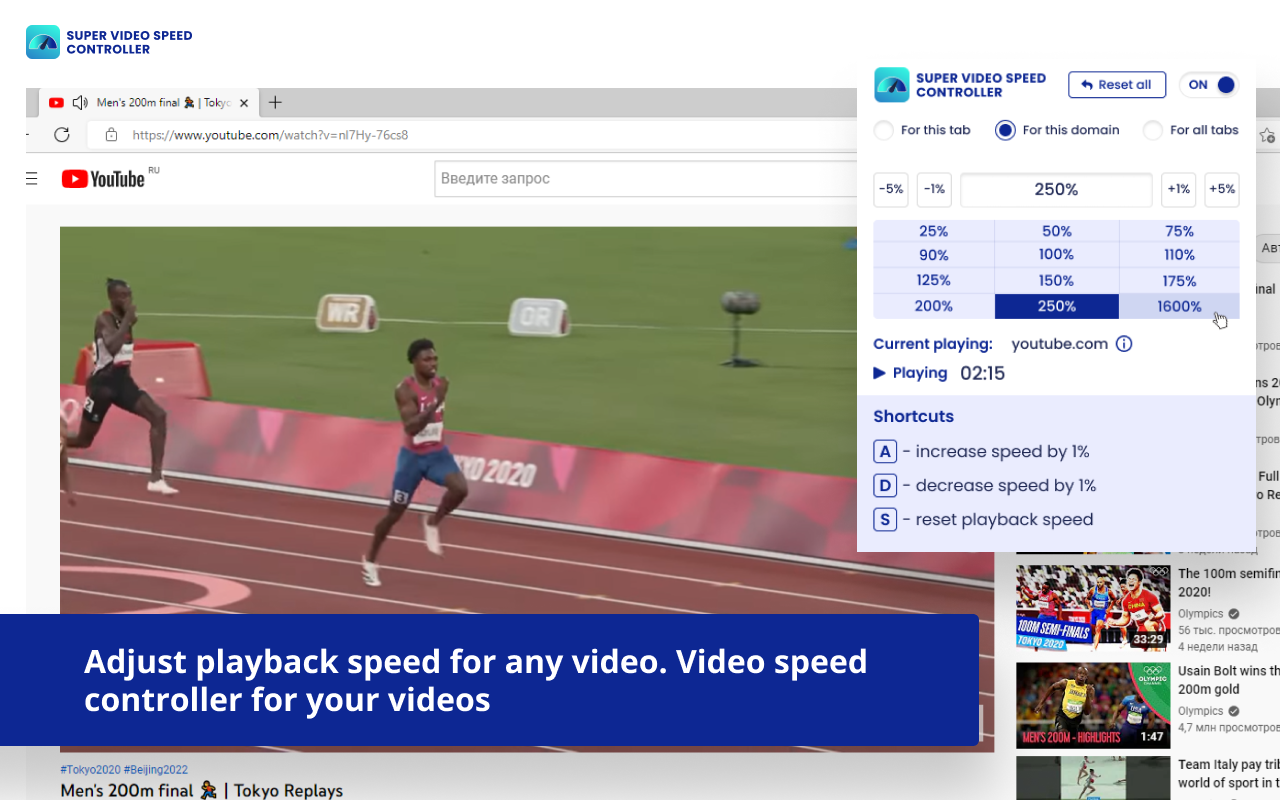This screenshot has height=800, width=1280.
Task: Add the page to bookmarks via star icon
Action: [x=1268, y=134]
